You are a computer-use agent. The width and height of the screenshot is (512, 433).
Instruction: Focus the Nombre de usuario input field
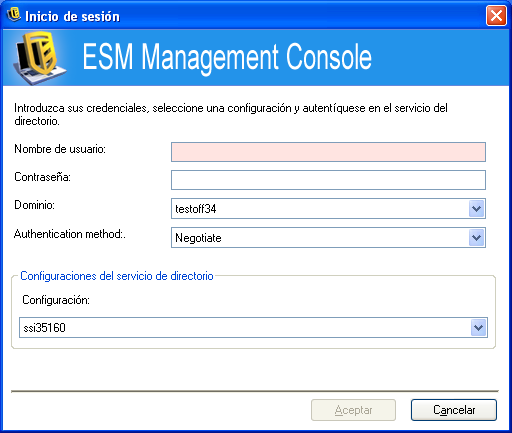pos(328,152)
